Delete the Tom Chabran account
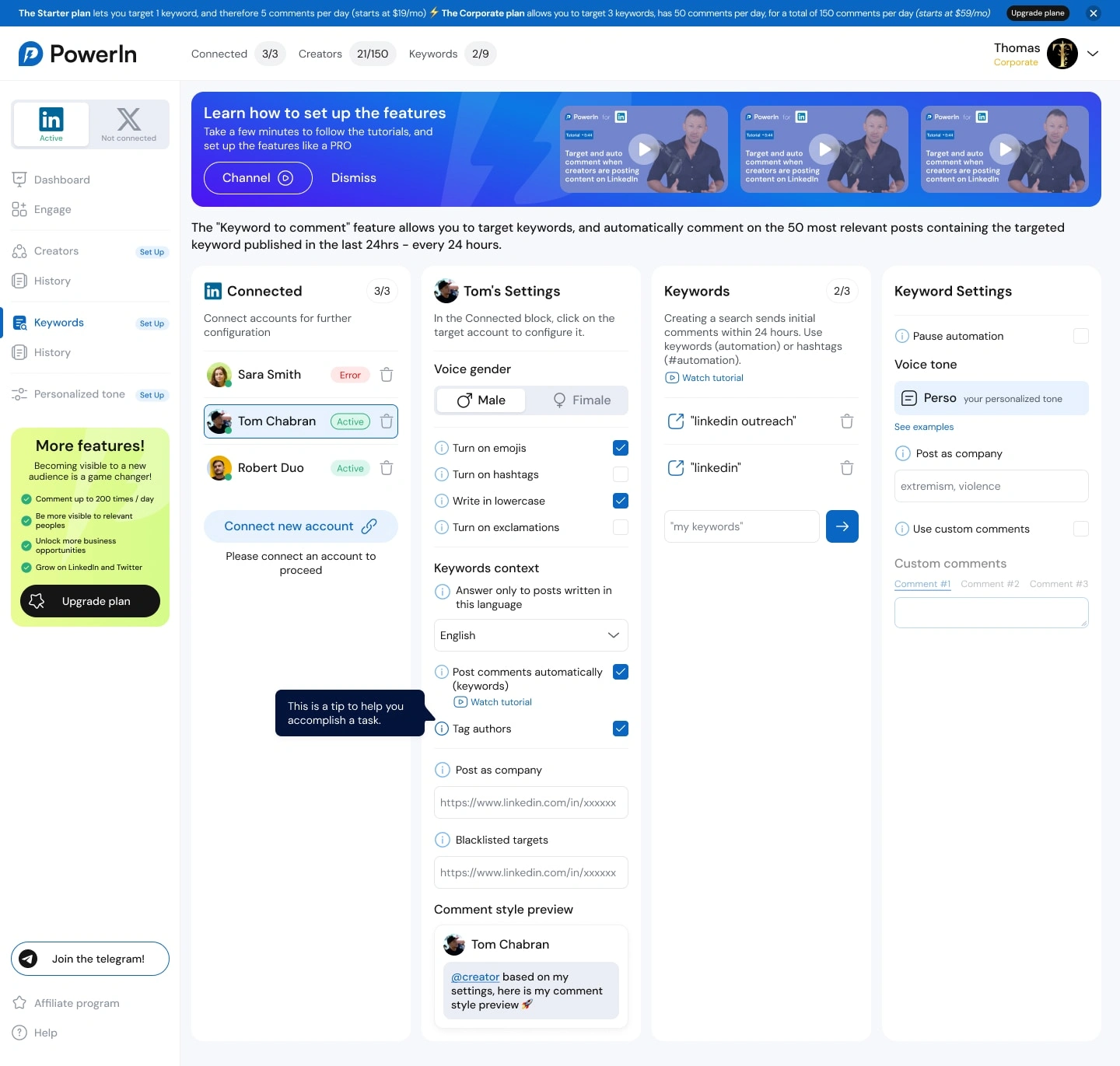The height and width of the screenshot is (1066, 1120). coord(387,421)
